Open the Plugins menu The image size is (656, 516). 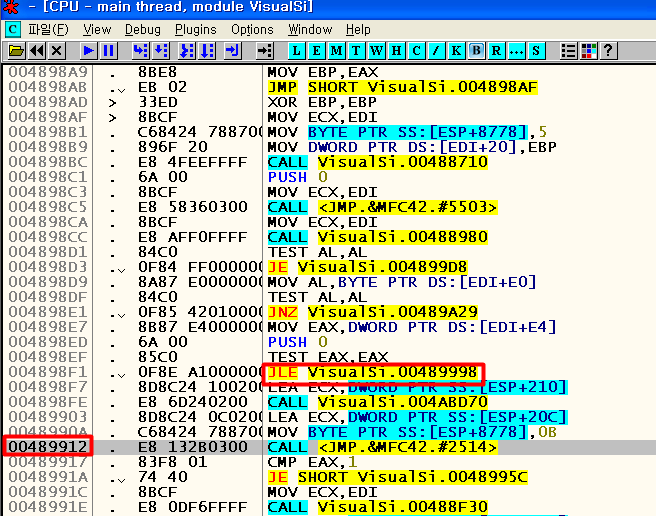(x=195, y=30)
